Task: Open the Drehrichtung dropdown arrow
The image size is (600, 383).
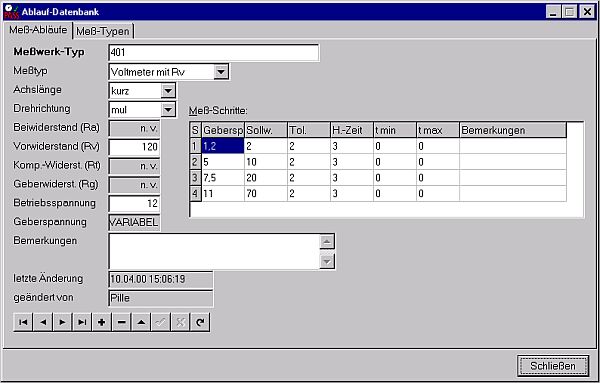Action: 168,110
